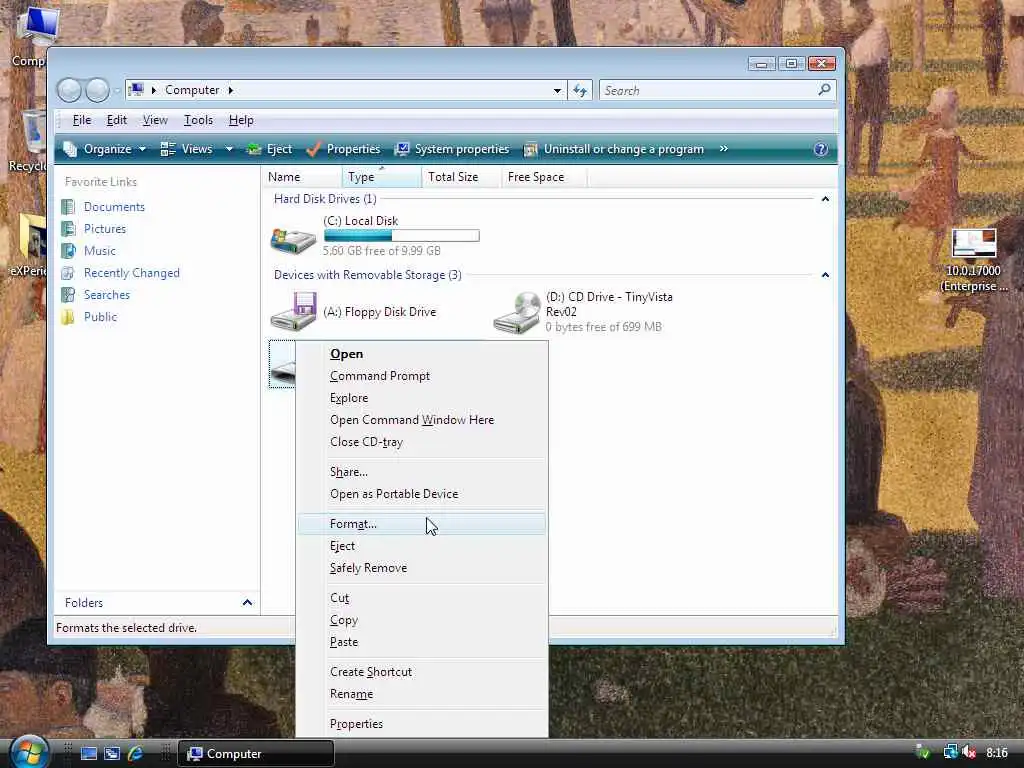The width and height of the screenshot is (1024, 768).
Task: Open Public folder in Favorite Links
Action: coord(100,317)
